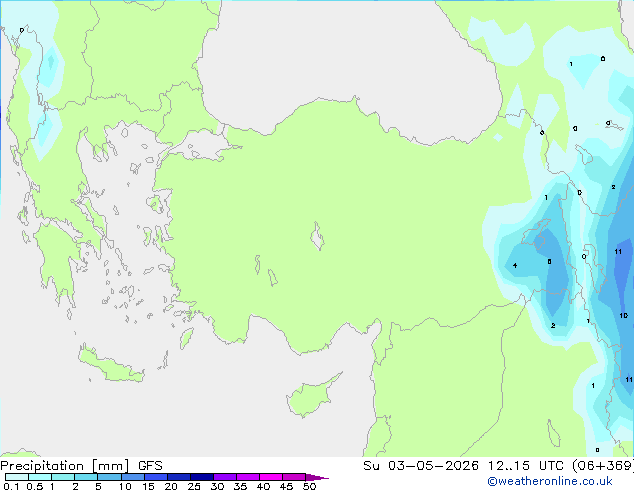Click the '12..15 UTC' time label
This screenshot has height=490, width=634.
click(x=526, y=466)
